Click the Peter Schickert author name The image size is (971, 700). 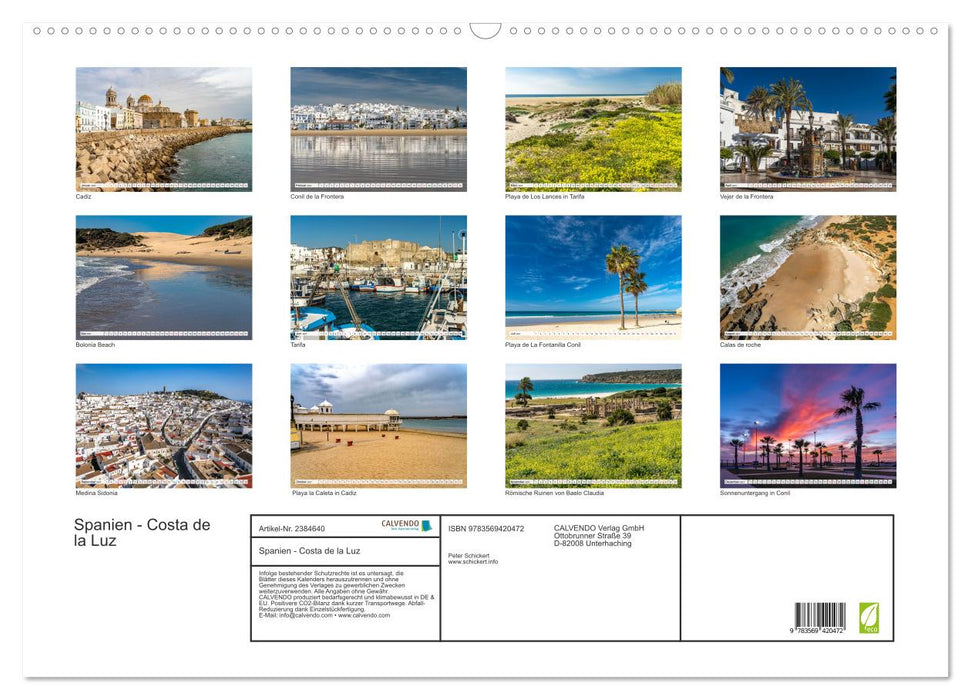(x=469, y=556)
